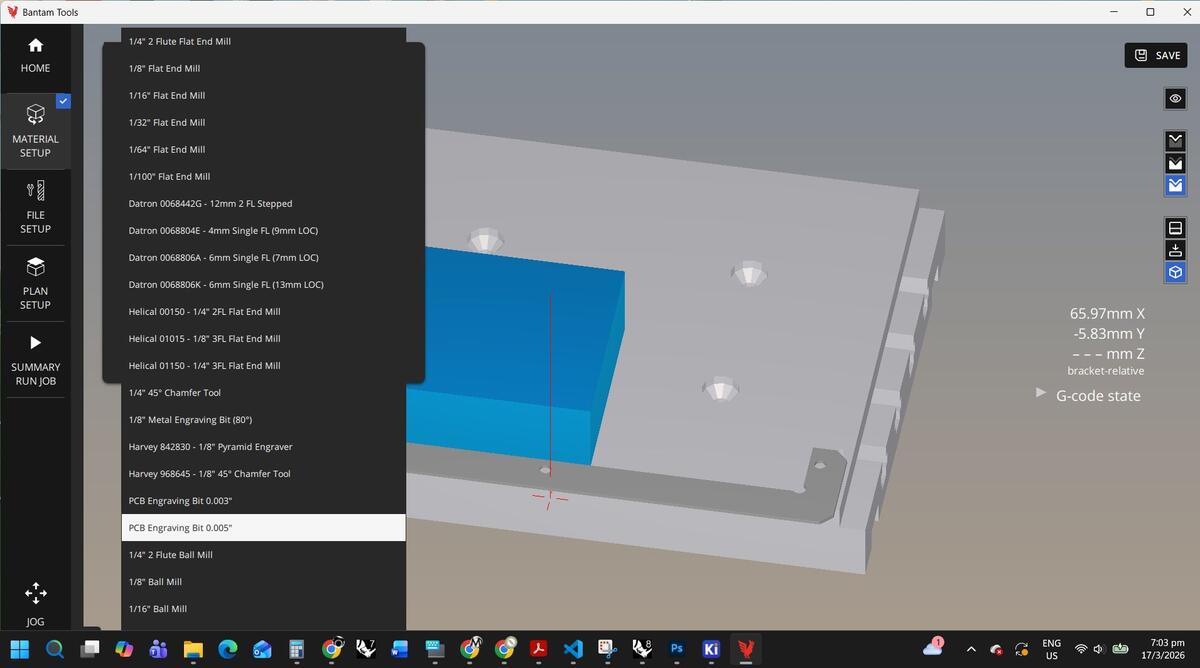Viewport: 1200px width, 668px height.
Task: Select the middle render mode icon
Action: pyautogui.click(x=1176, y=163)
